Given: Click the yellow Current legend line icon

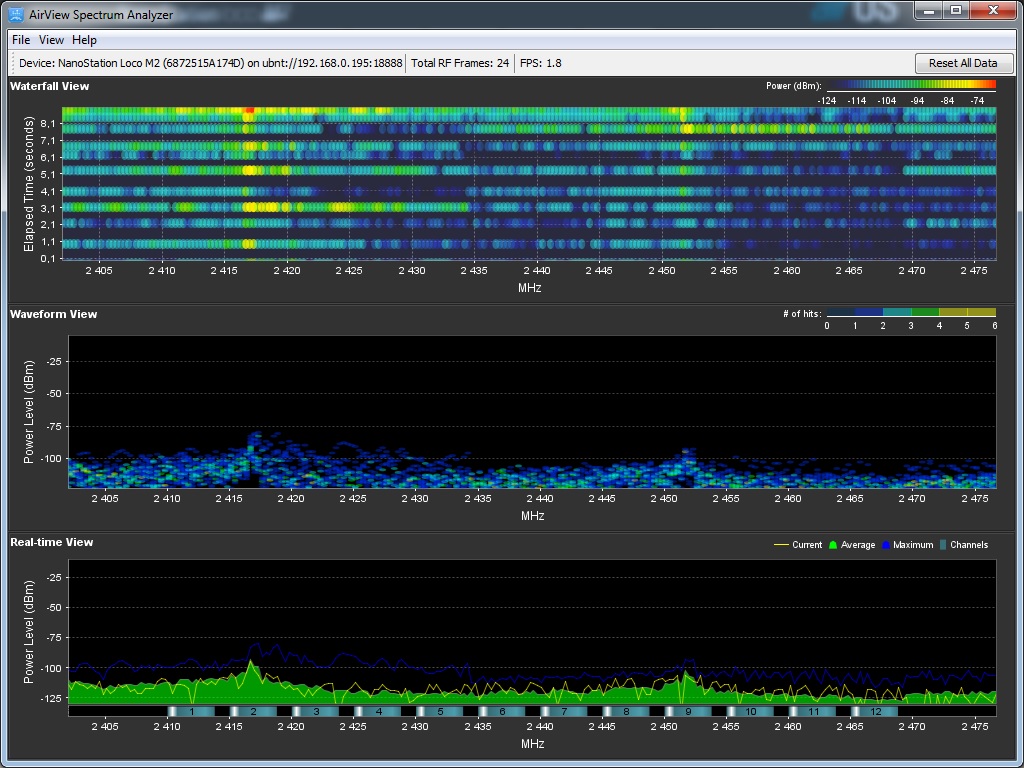Looking at the screenshot, I should click(x=781, y=545).
